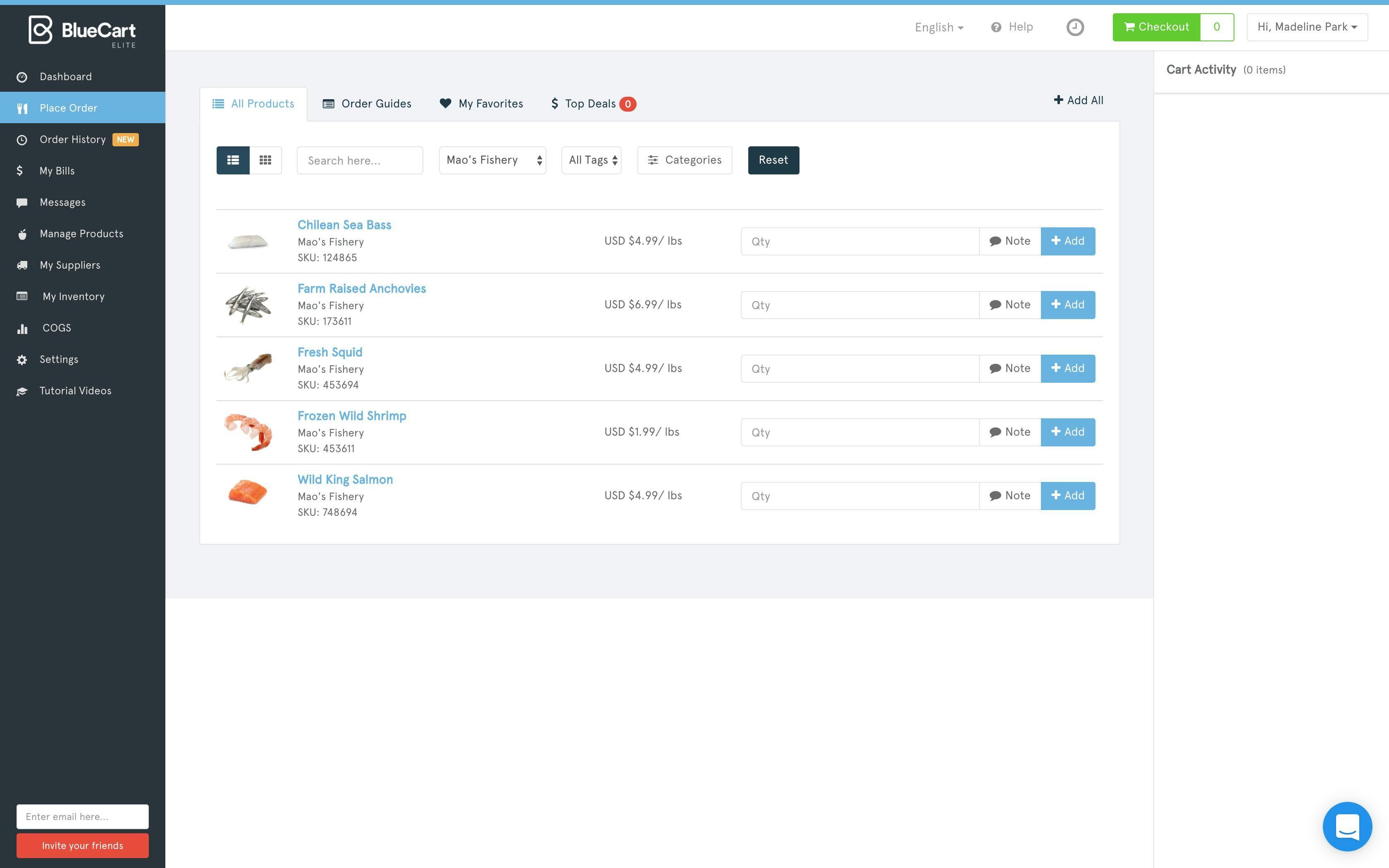Open the Mao's Fishery supplier dropdown

pos(492,160)
